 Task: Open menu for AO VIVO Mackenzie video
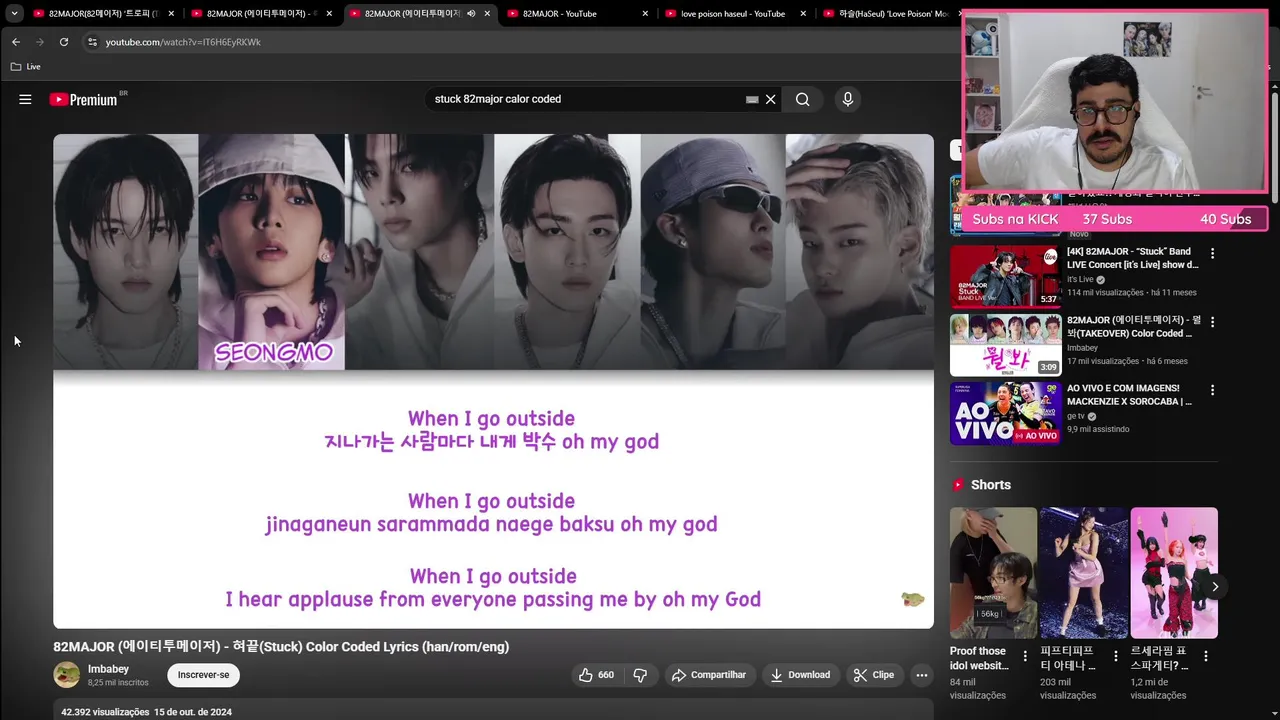pyautogui.click(x=1212, y=390)
